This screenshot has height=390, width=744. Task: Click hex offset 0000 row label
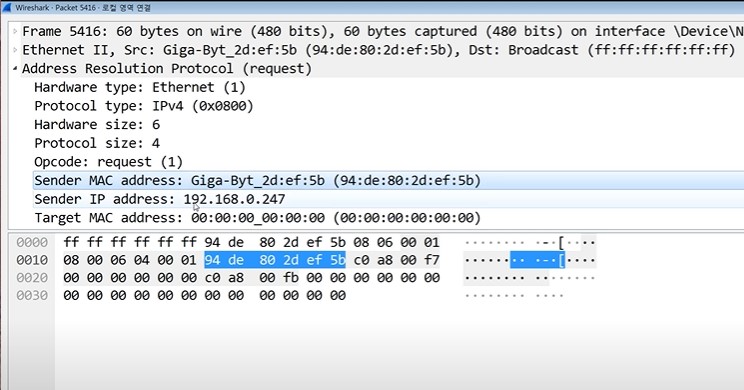click(x=32, y=242)
